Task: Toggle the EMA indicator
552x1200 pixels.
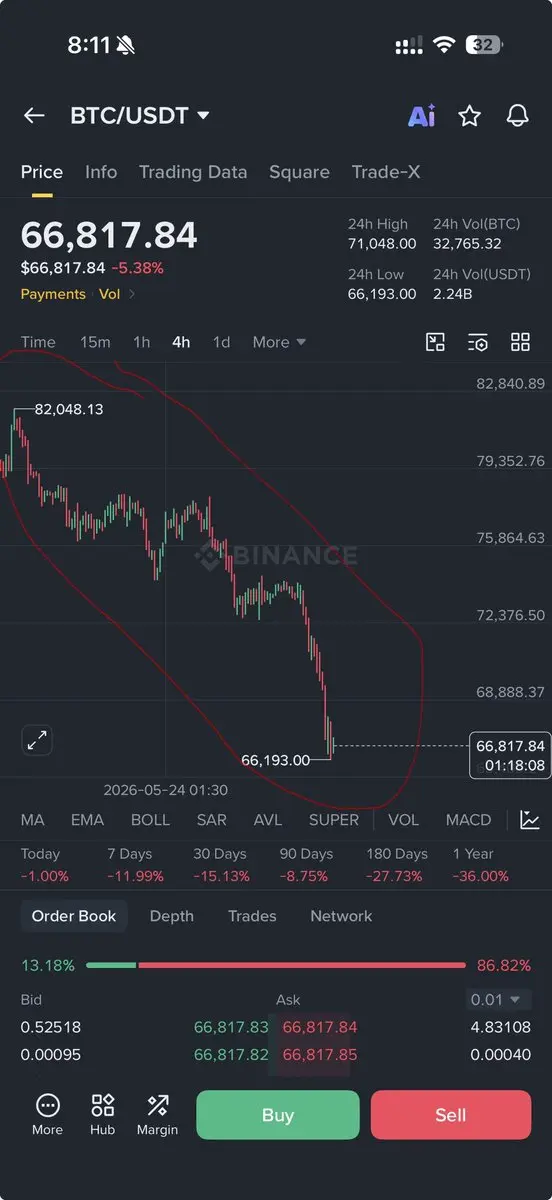Action: click(x=87, y=820)
